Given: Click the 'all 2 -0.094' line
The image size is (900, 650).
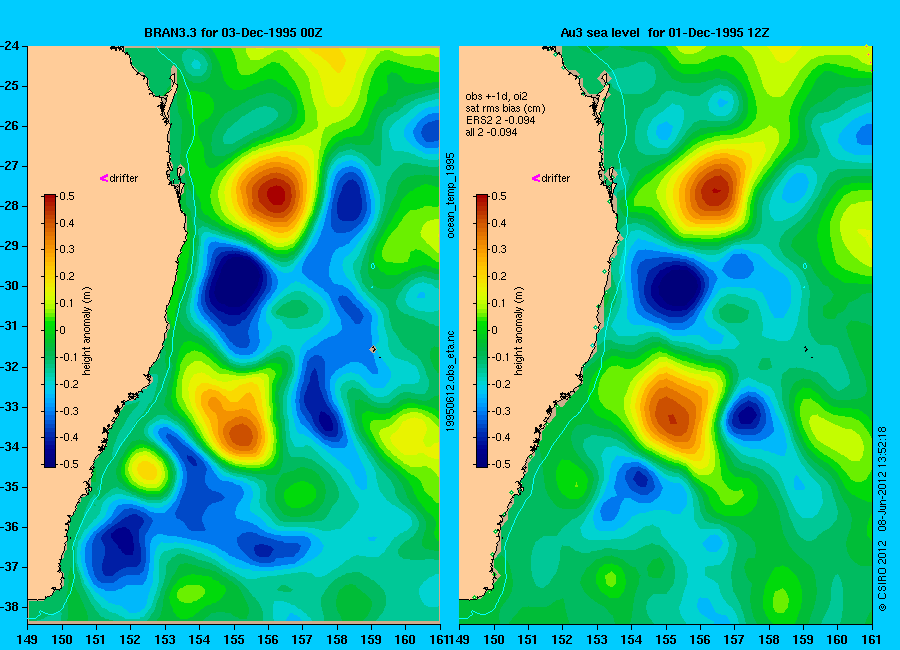Looking at the screenshot, I should point(491,132).
